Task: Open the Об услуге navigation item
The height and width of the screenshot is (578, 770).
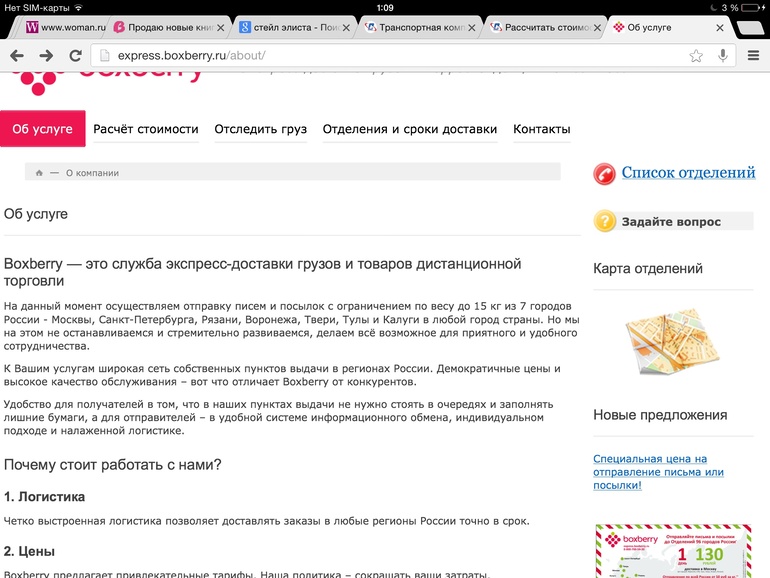Action: [x=43, y=129]
